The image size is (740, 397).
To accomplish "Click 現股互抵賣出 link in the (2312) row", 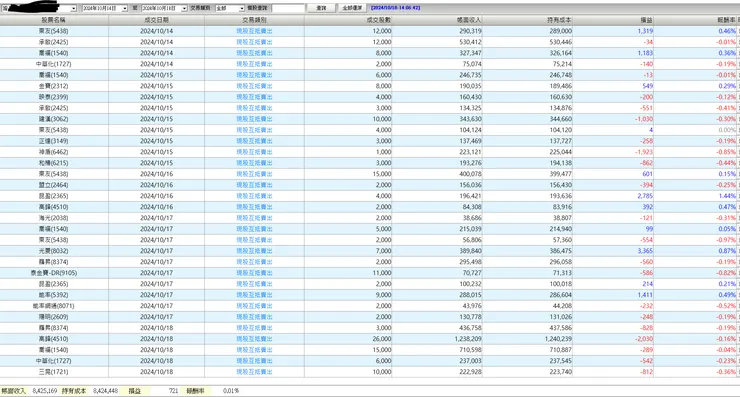I will [x=254, y=86].
